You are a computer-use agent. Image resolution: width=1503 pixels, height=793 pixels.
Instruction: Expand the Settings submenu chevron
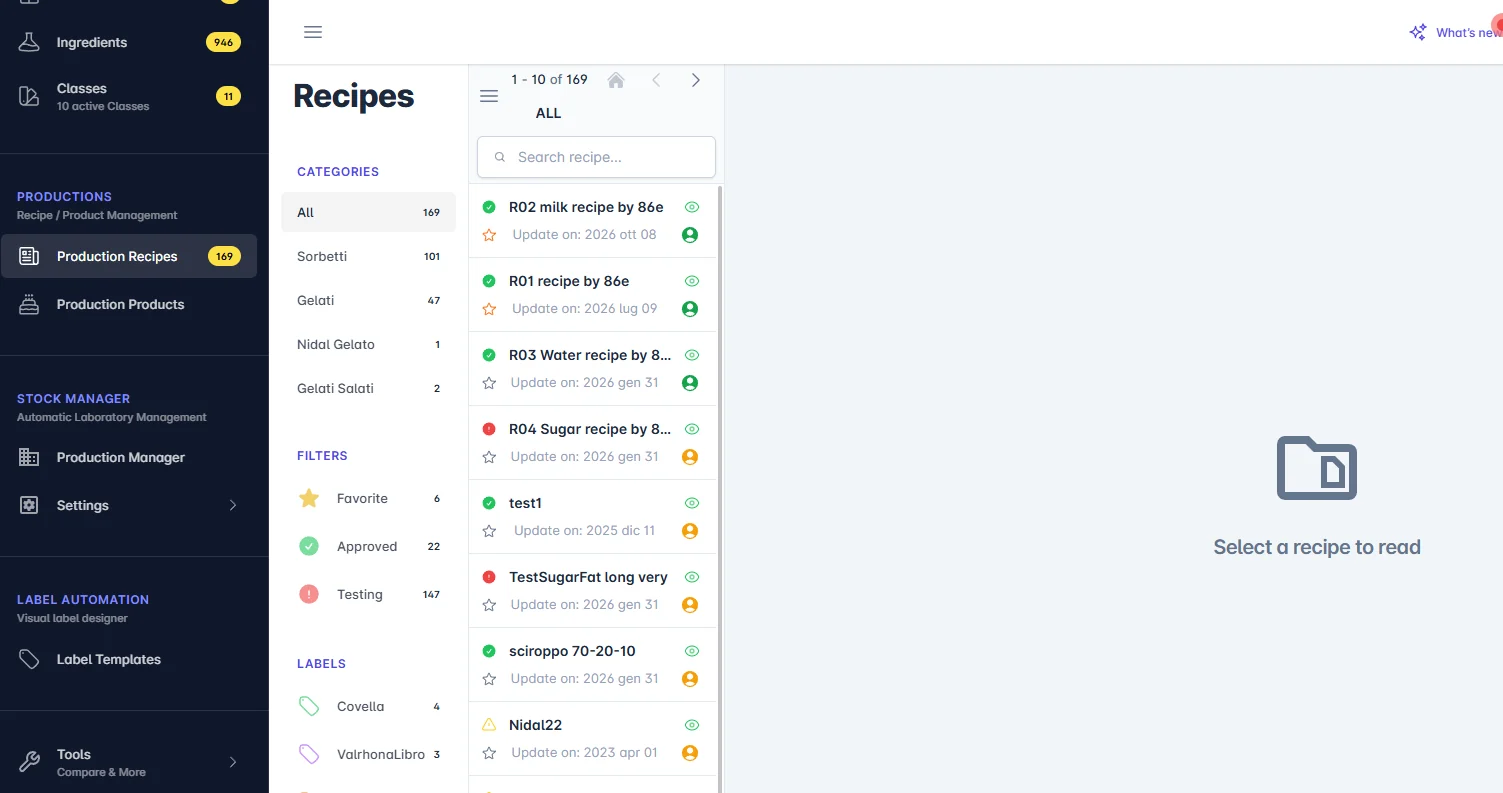[x=233, y=505]
